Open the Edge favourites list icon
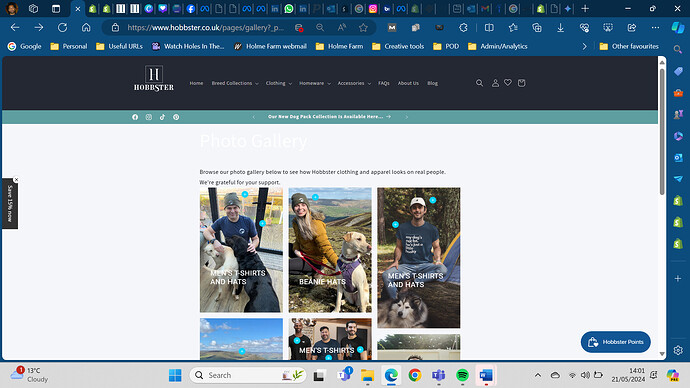The image size is (690, 388). coord(513,27)
